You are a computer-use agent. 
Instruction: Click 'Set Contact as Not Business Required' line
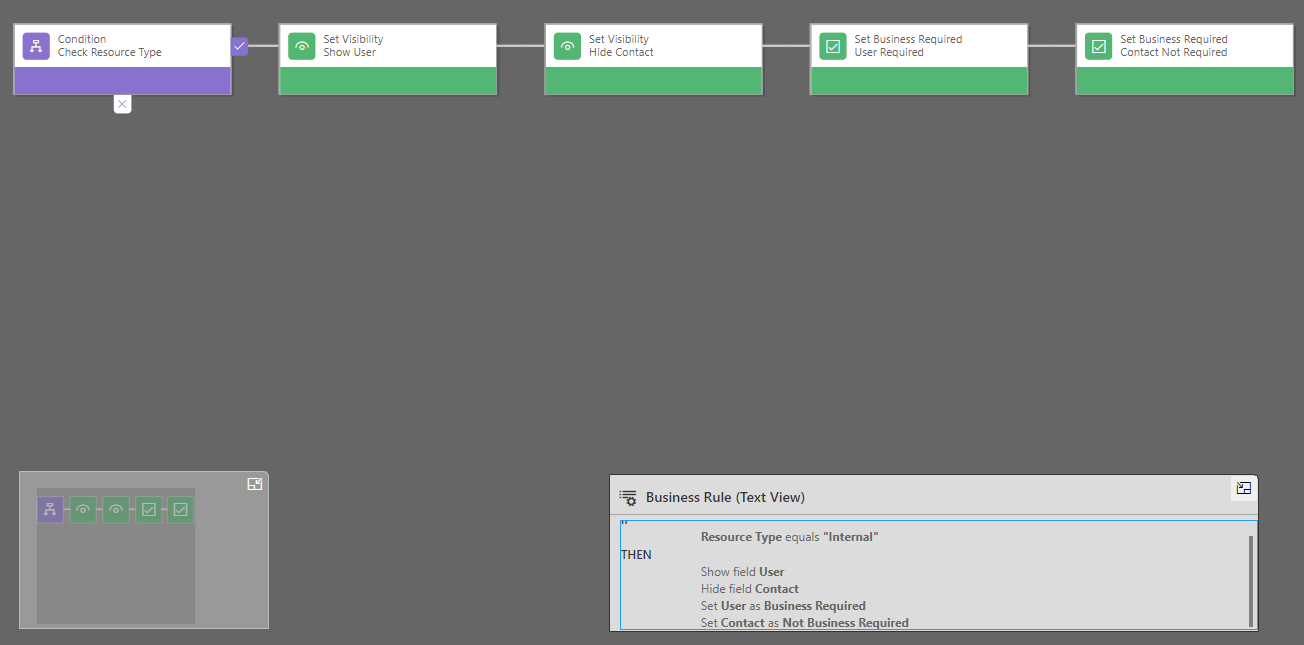pyautogui.click(x=804, y=623)
